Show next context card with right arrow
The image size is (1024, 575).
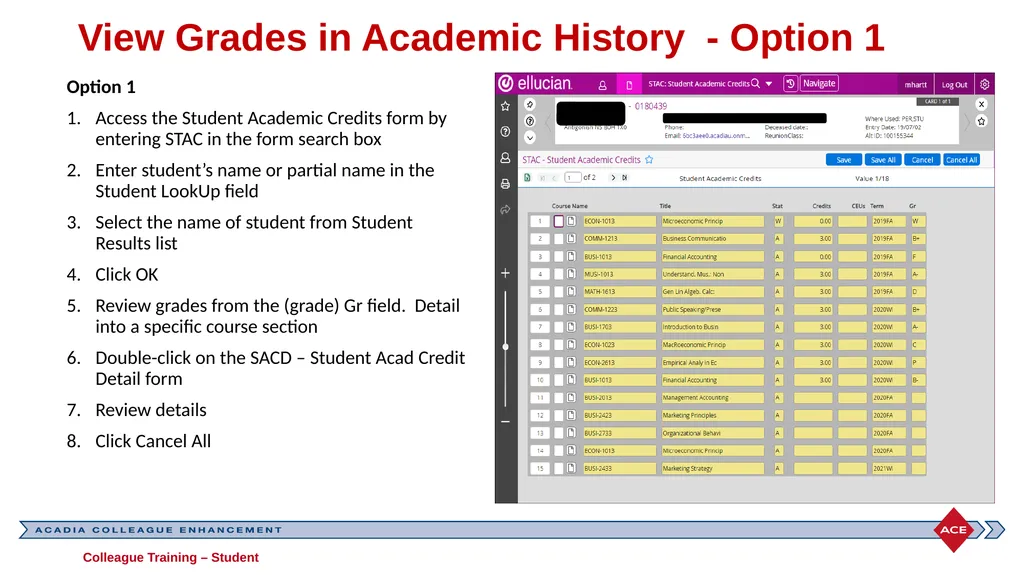pos(967,122)
